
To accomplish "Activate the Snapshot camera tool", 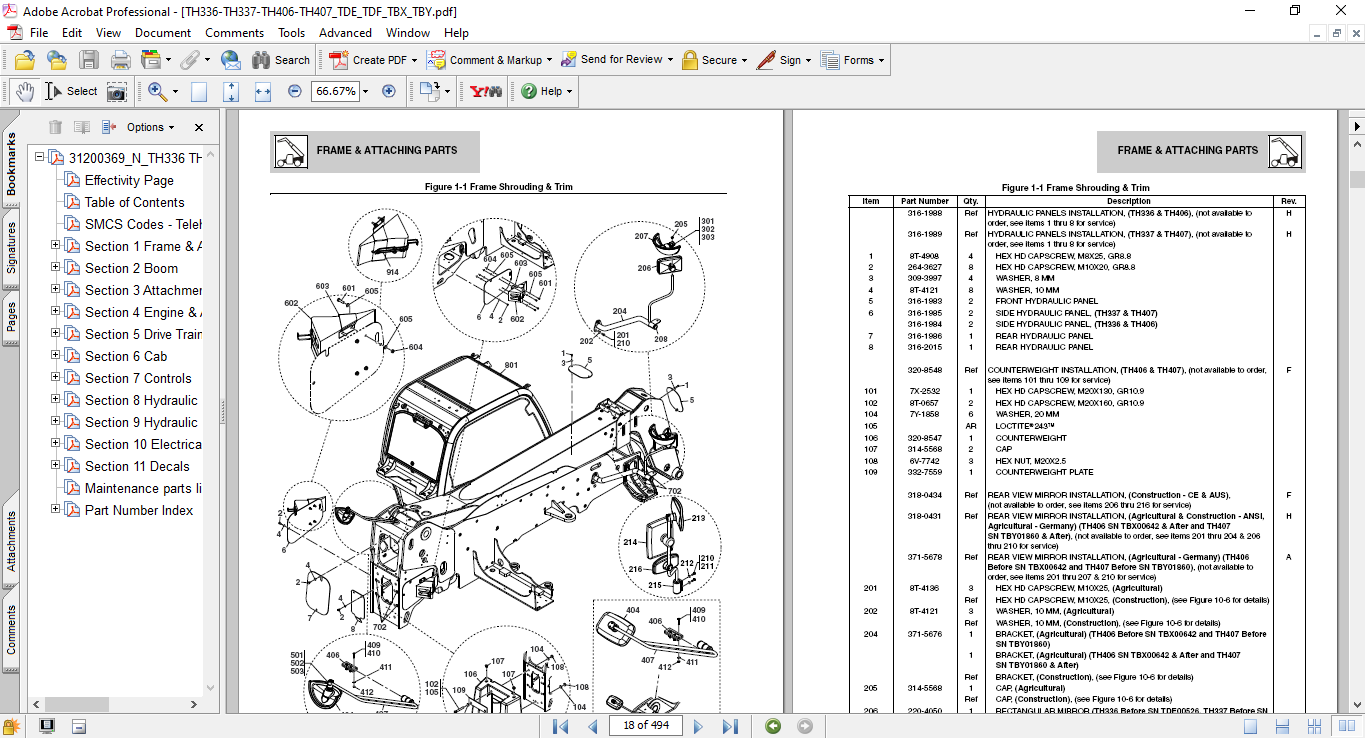I will 117,92.
